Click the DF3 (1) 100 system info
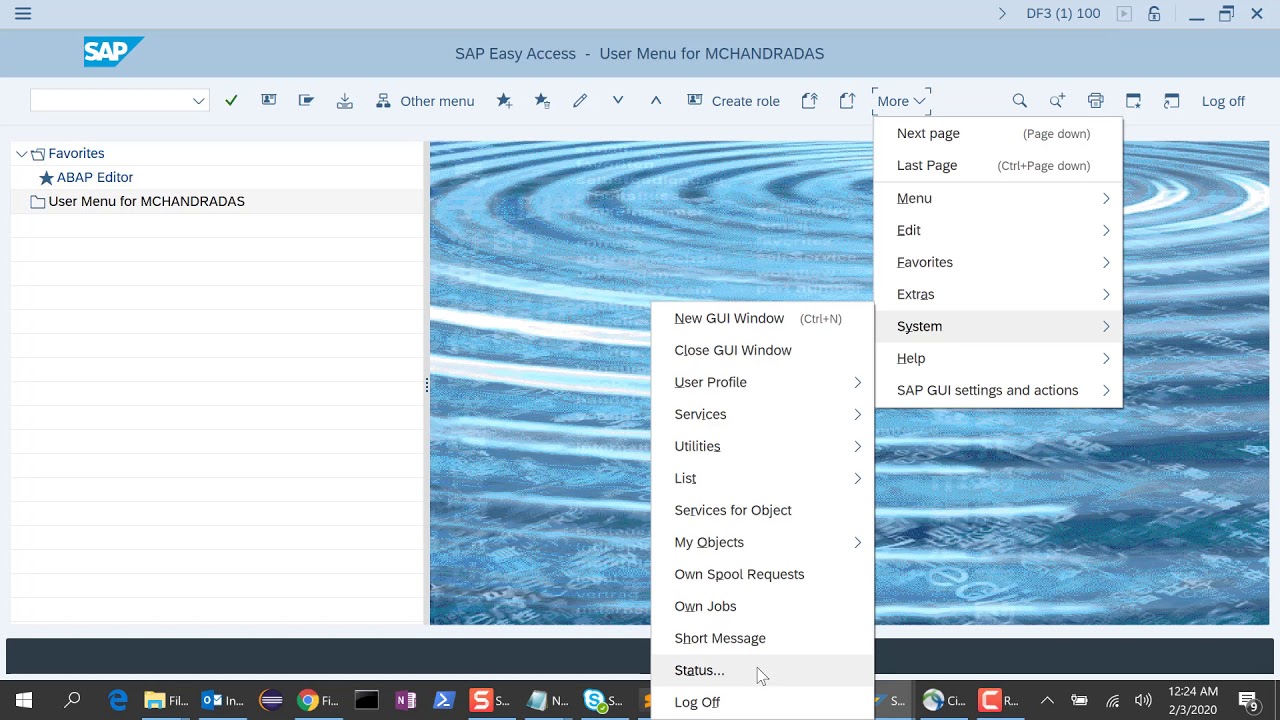Screen dimensions: 1280x720 tap(1063, 14)
